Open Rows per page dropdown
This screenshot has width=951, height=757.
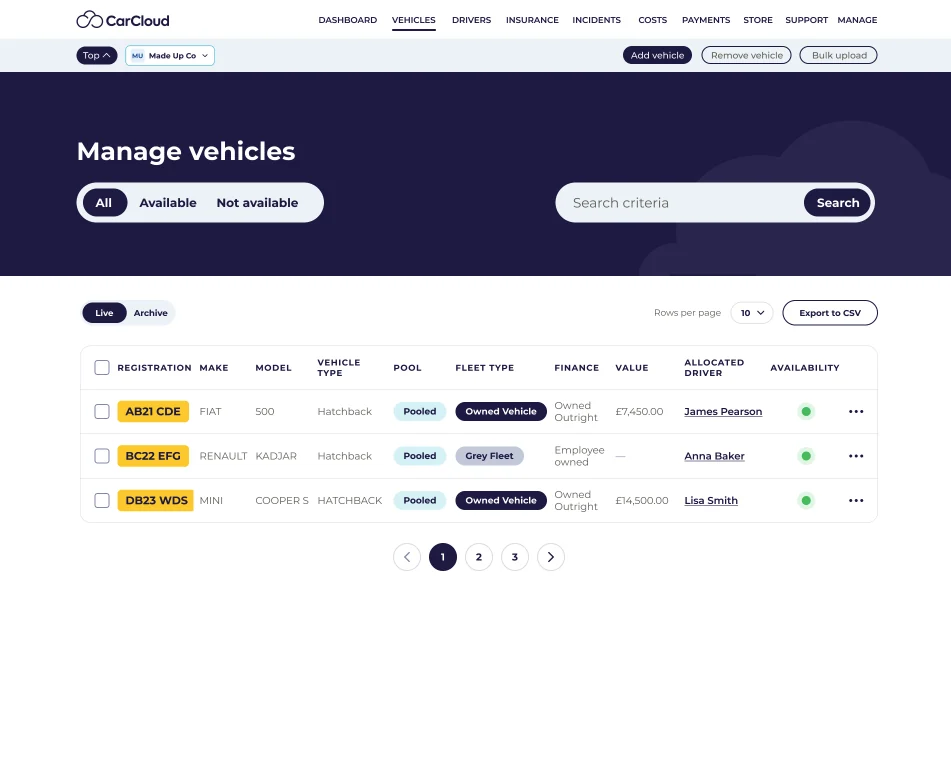(x=752, y=313)
